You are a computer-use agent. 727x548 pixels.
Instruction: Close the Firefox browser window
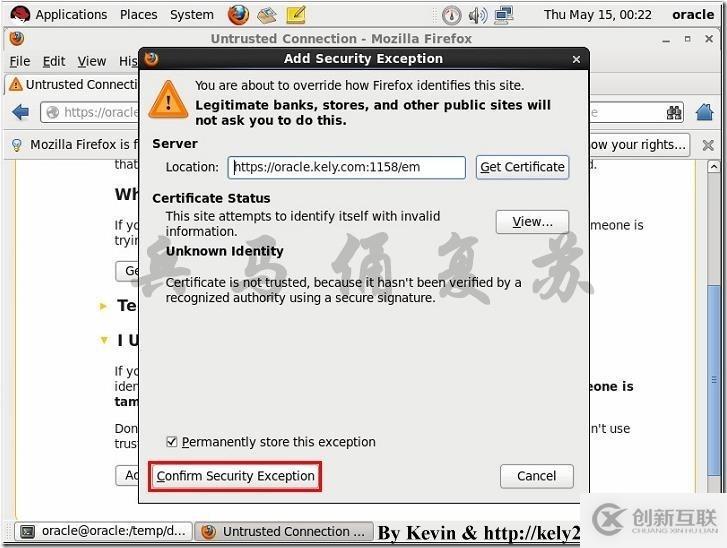click(x=709, y=39)
